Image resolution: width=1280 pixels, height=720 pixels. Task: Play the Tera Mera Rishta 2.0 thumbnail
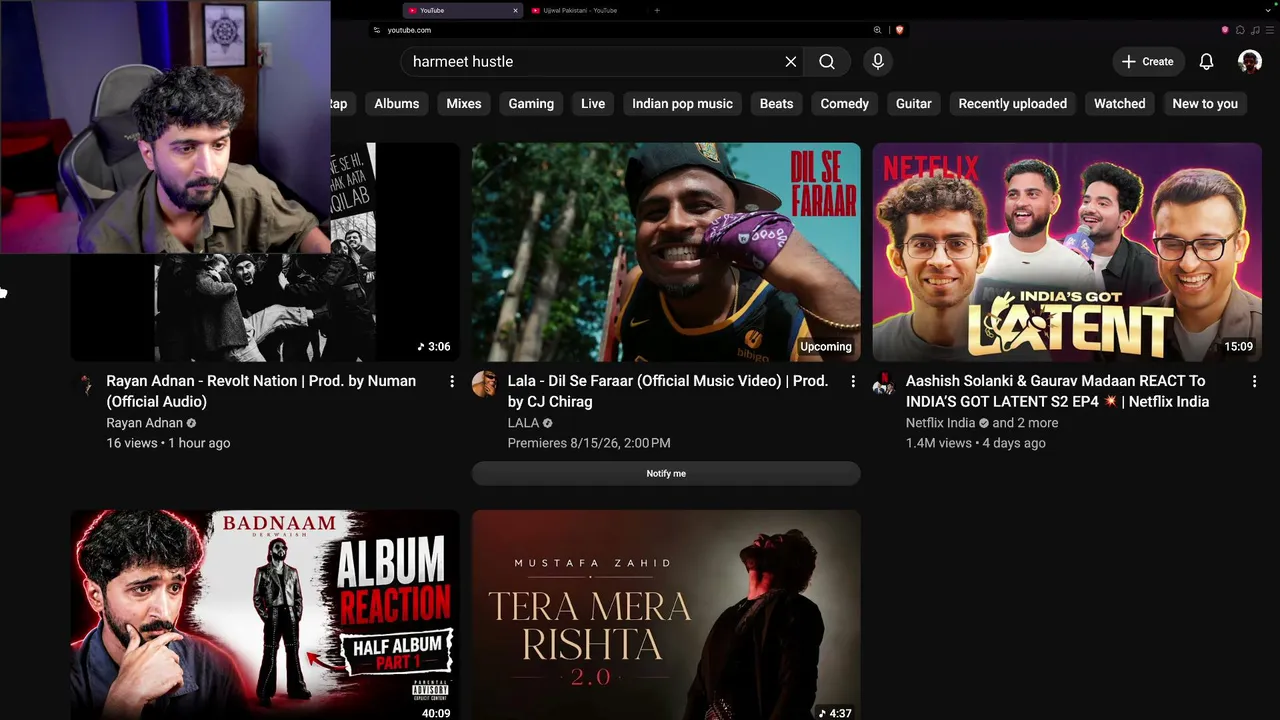(666, 615)
